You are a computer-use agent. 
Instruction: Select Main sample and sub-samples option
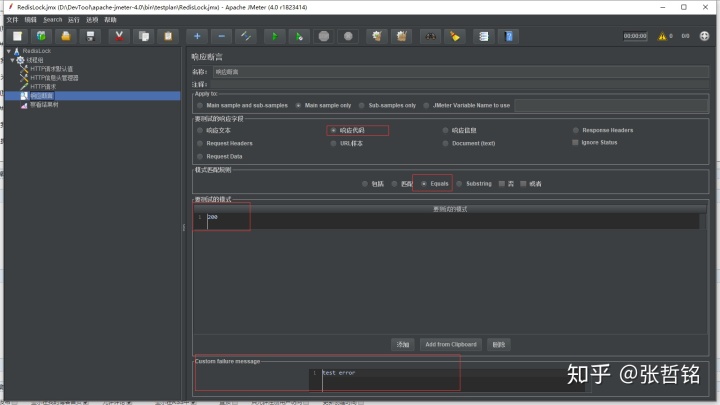click(x=242, y=106)
